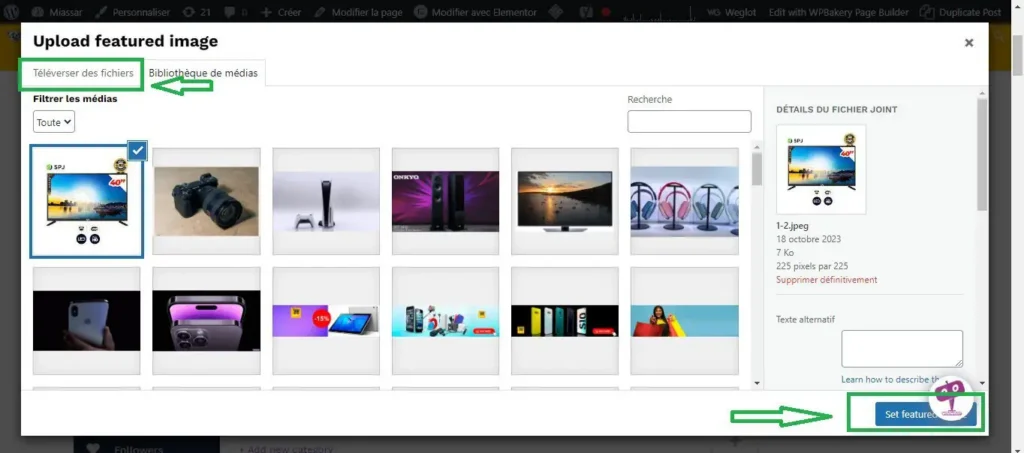Select the Bibliothèque de médias tab
1024x453 pixels.
(203, 73)
